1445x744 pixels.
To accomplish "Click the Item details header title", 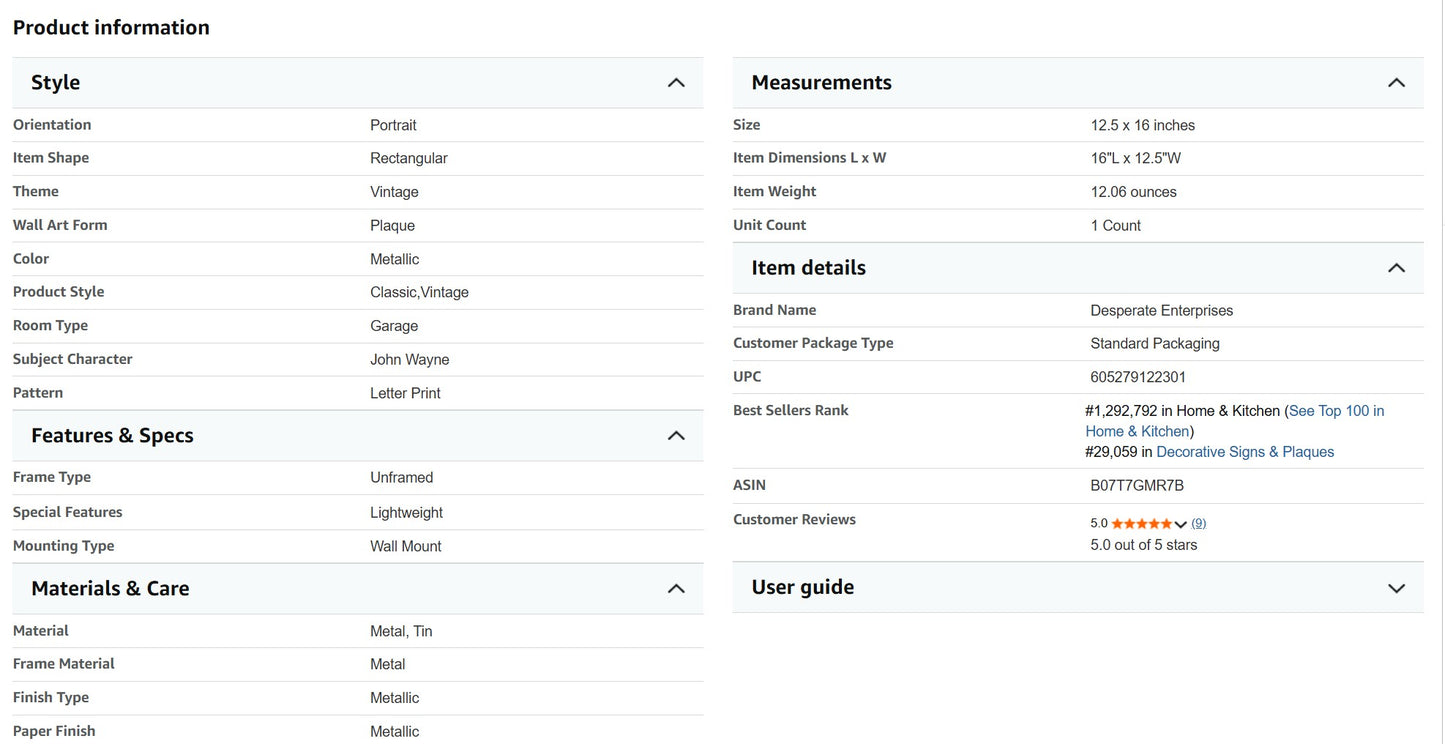I will coord(808,267).
